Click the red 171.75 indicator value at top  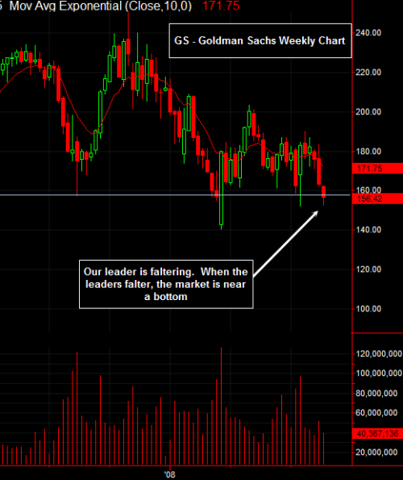[221, 6]
